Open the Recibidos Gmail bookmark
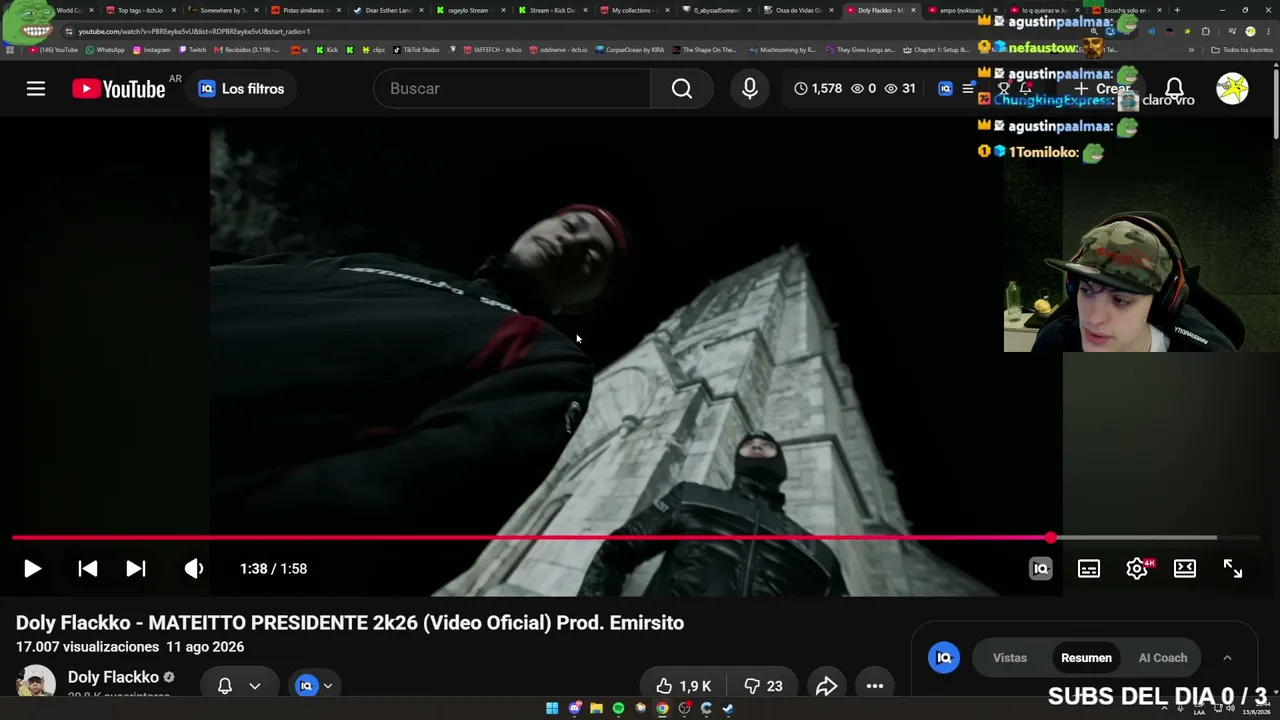The image size is (1280, 720). pos(246,49)
